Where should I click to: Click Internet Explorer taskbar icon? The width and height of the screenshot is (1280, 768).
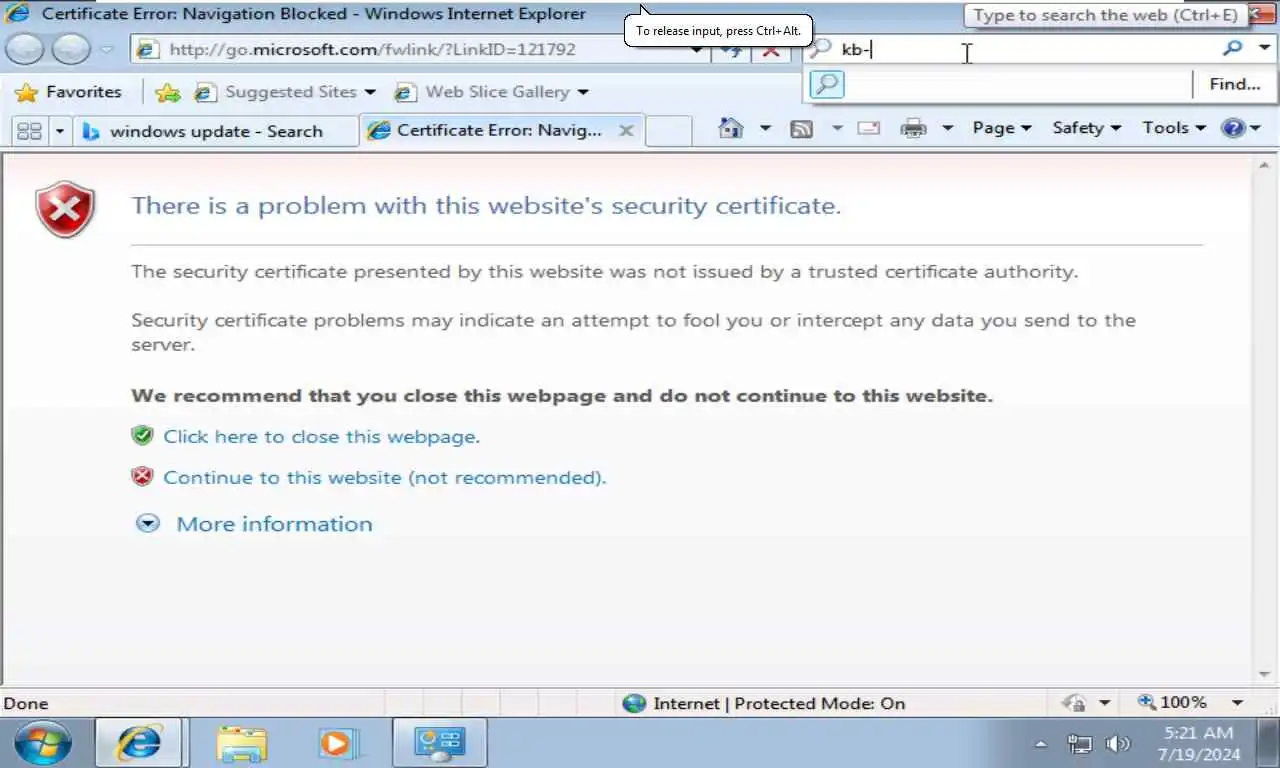point(139,743)
